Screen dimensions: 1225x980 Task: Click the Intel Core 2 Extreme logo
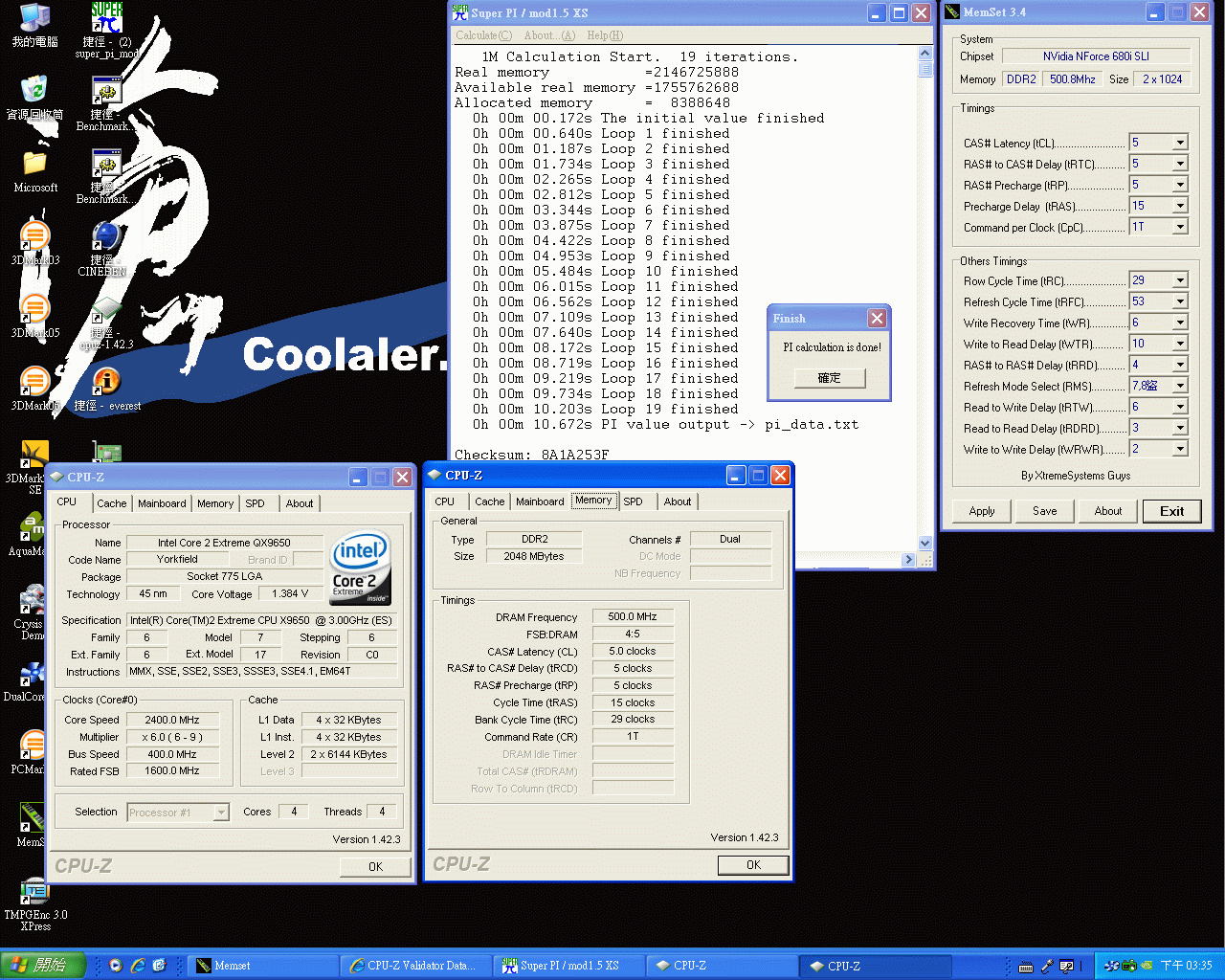360,568
